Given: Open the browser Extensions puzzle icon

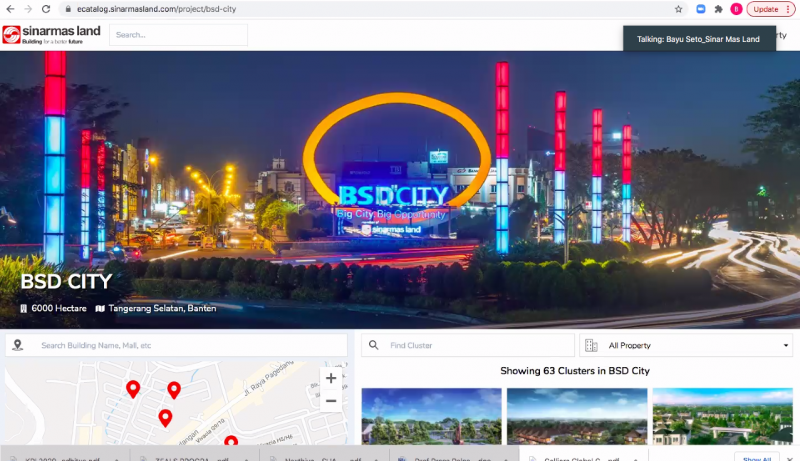Looking at the screenshot, I should [719, 9].
